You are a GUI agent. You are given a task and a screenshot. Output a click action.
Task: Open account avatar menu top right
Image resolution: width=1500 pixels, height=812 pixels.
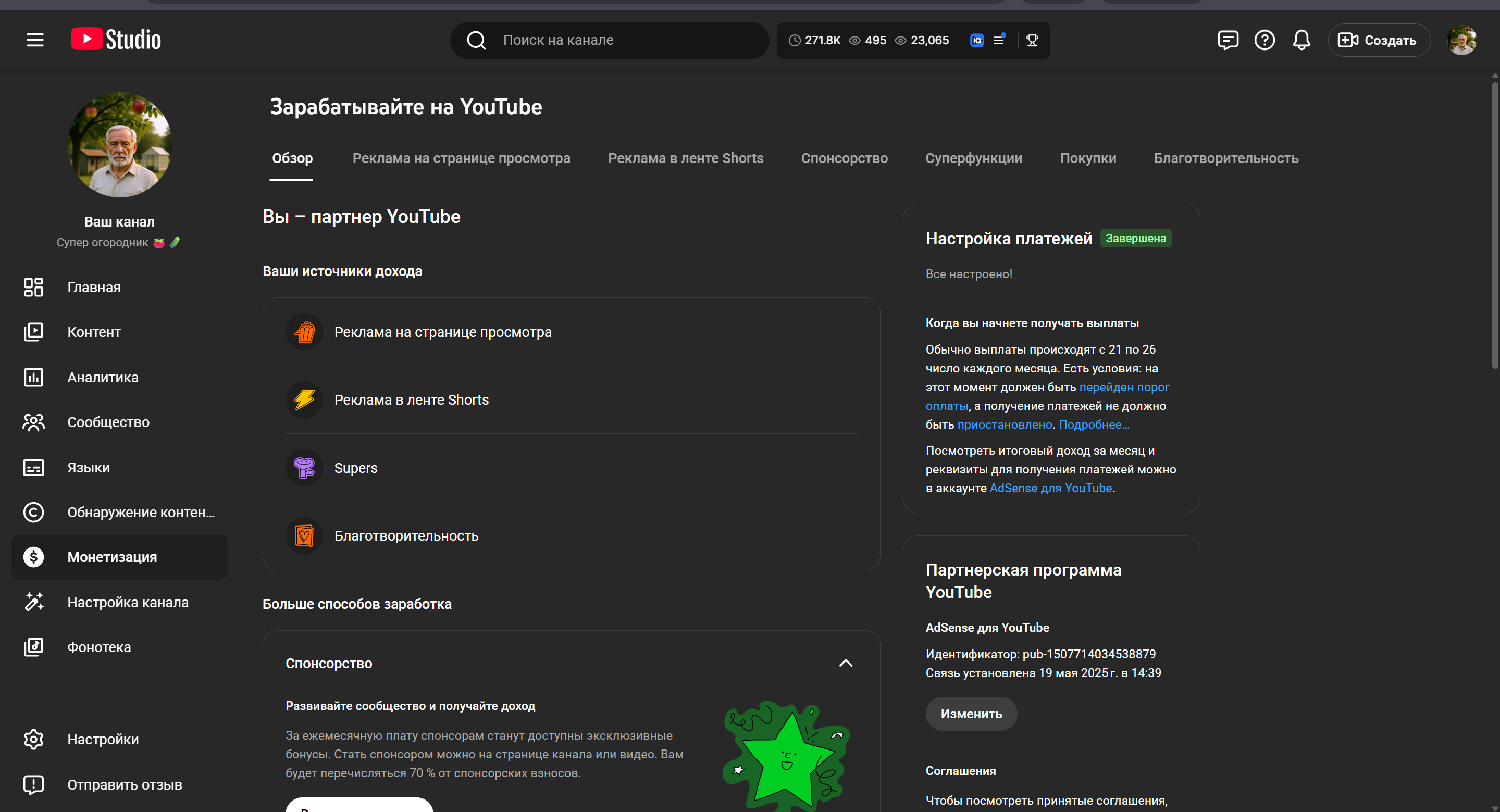(1461, 40)
